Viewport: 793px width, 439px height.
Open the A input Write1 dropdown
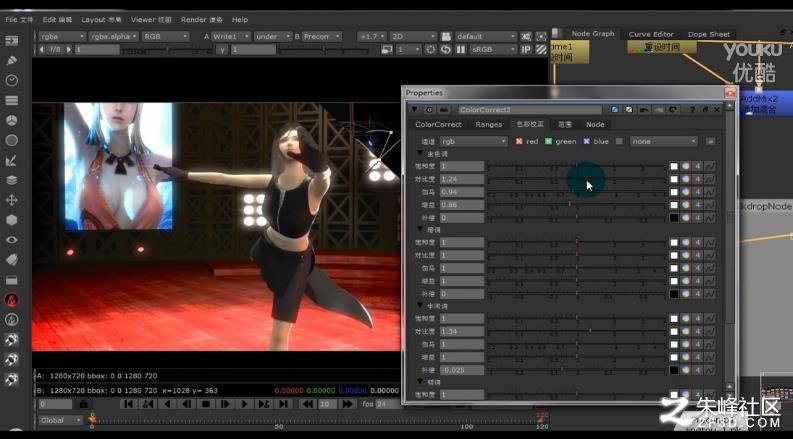[231, 36]
